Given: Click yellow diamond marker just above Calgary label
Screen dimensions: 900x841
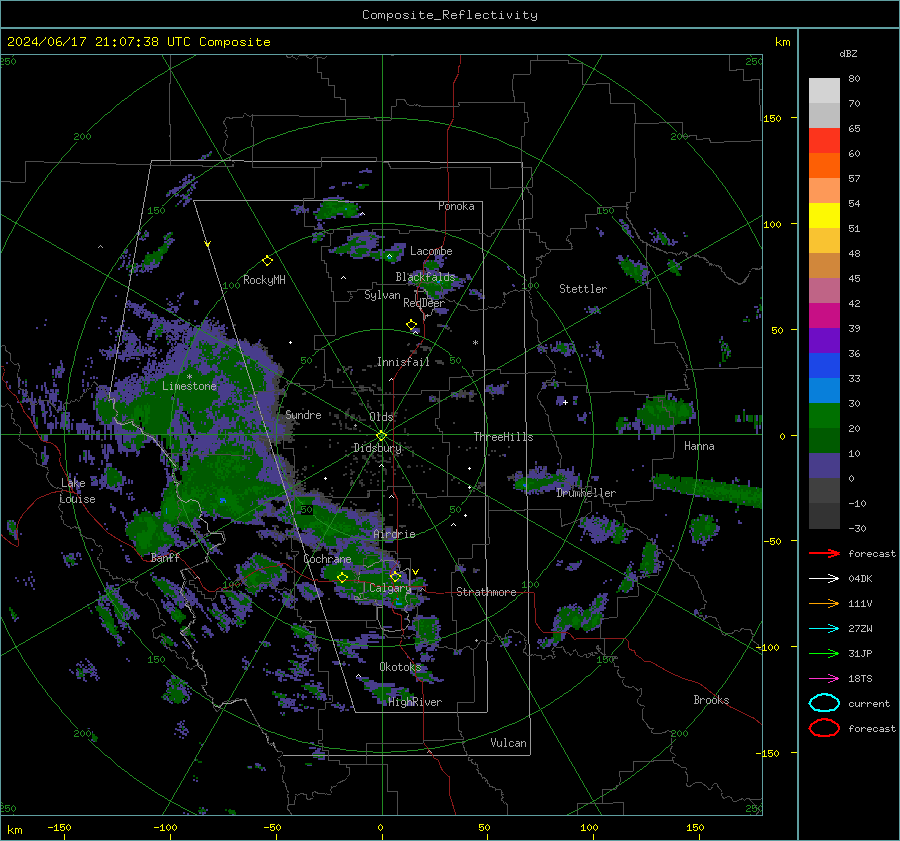Looking at the screenshot, I should click(x=395, y=576).
